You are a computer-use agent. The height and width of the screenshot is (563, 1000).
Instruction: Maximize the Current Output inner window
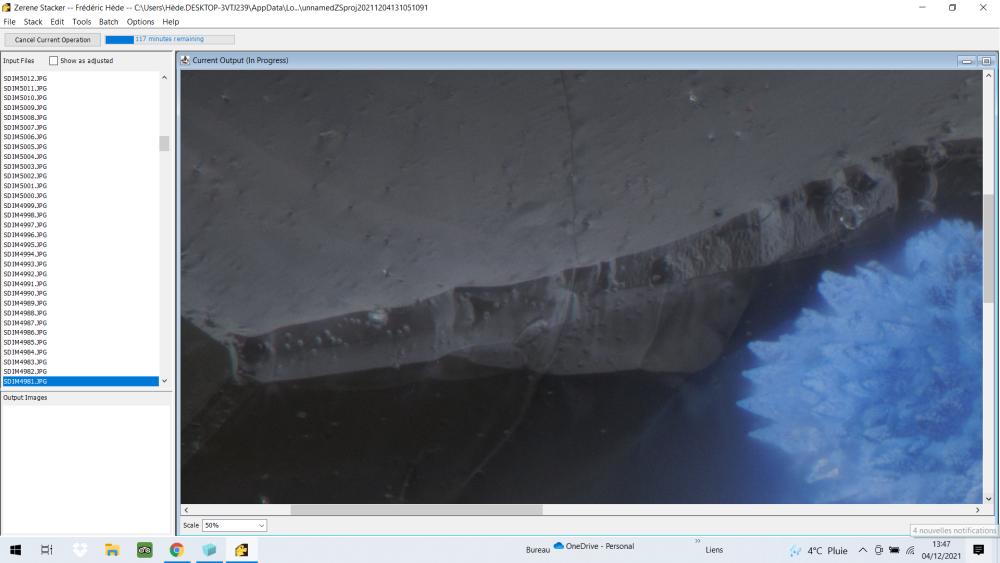tap(986, 61)
